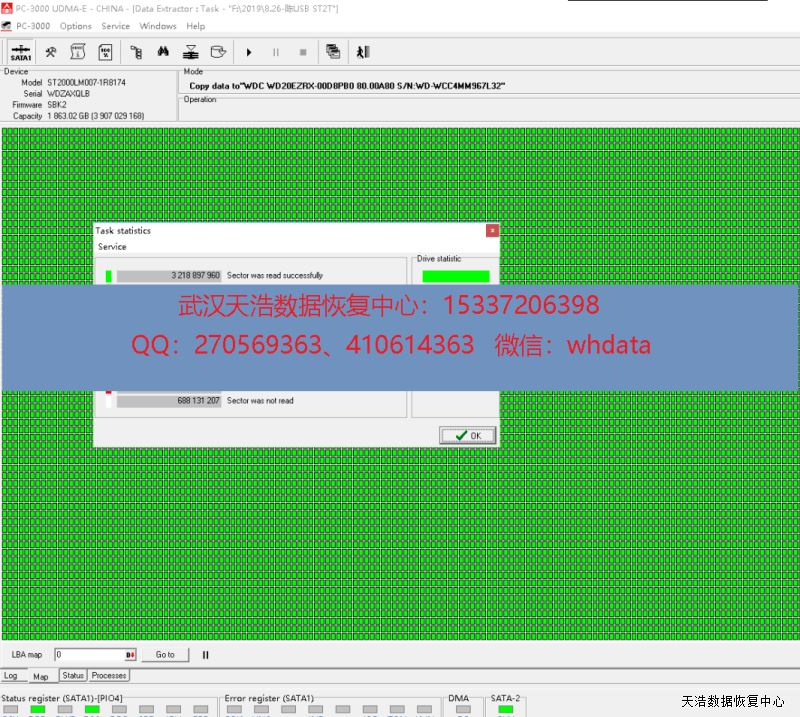Viewport: 800px width, 717px height.
Task: Click the binoculars search icon
Action: (162, 52)
